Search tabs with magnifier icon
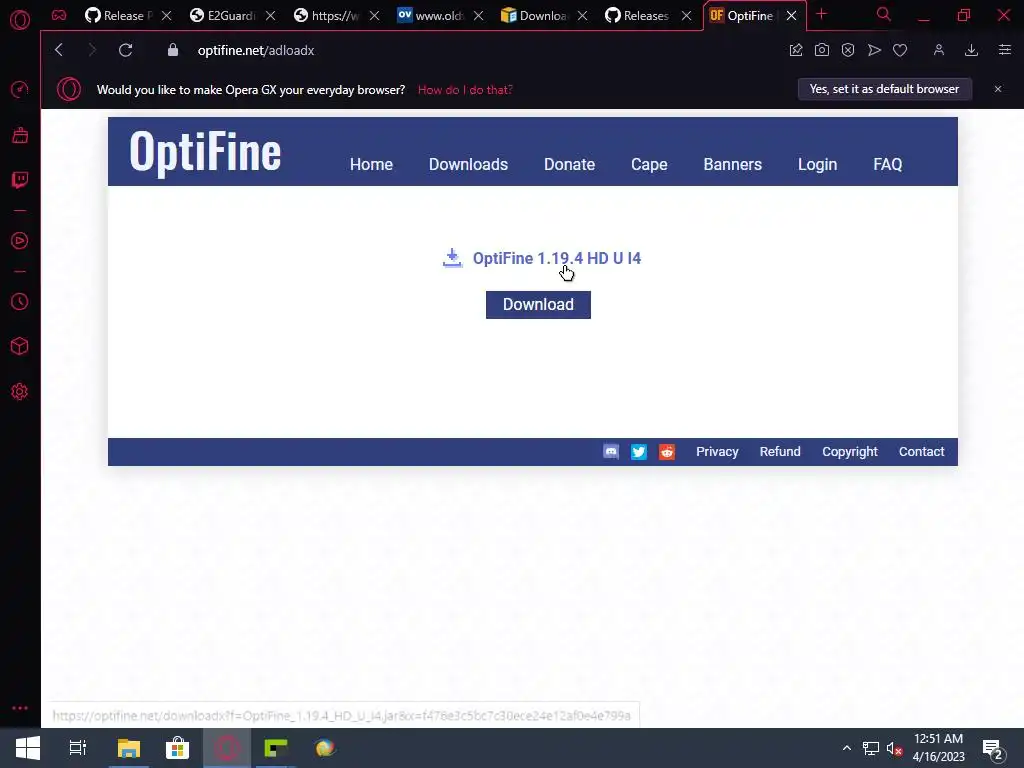Viewport: 1024px width, 768px height. pos(884,14)
